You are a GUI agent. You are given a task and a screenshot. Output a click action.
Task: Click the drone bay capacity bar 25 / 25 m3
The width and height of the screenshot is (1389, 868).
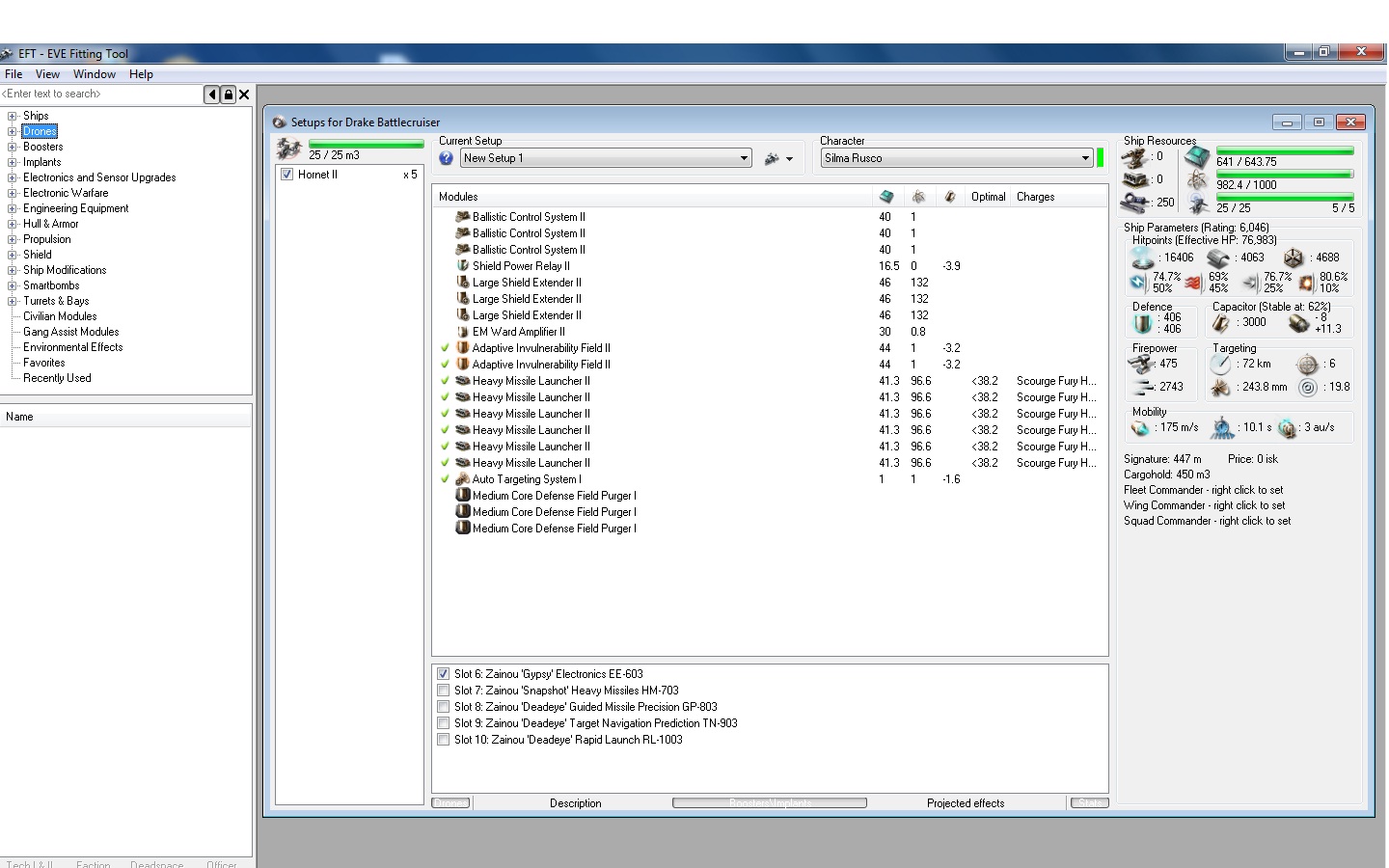tap(366, 144)
